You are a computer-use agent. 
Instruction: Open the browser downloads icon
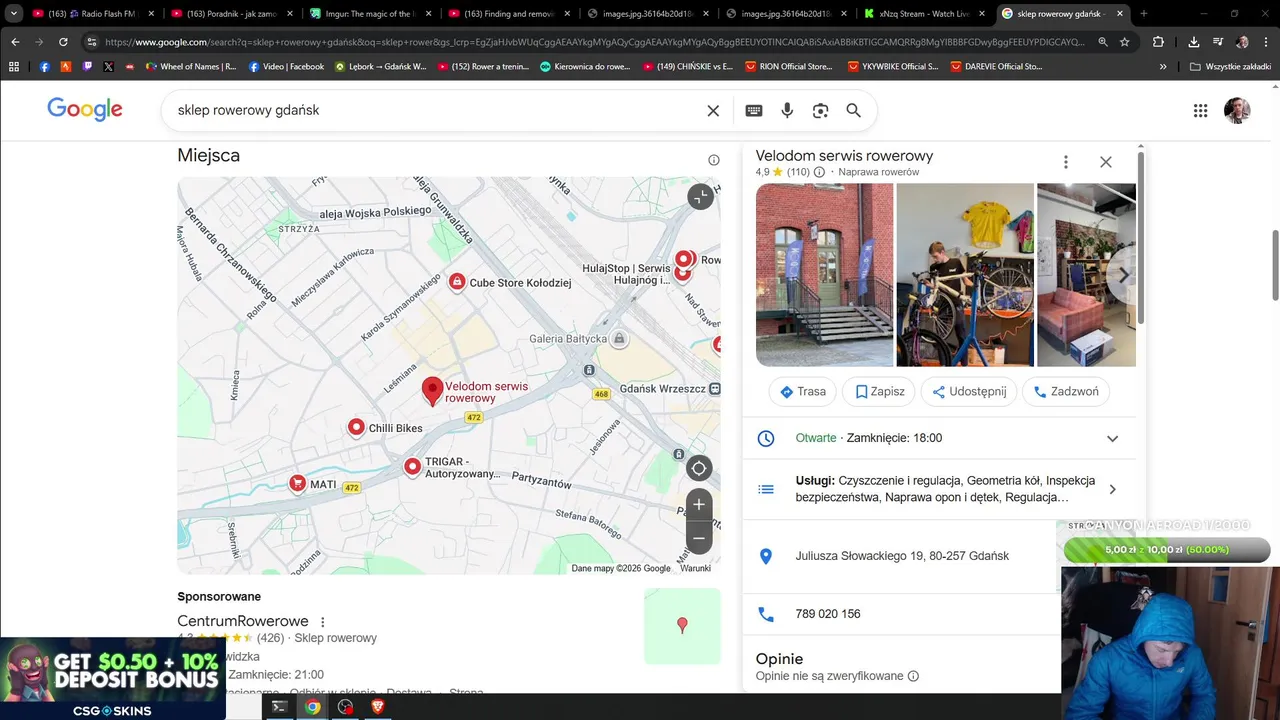point(1194,42)
